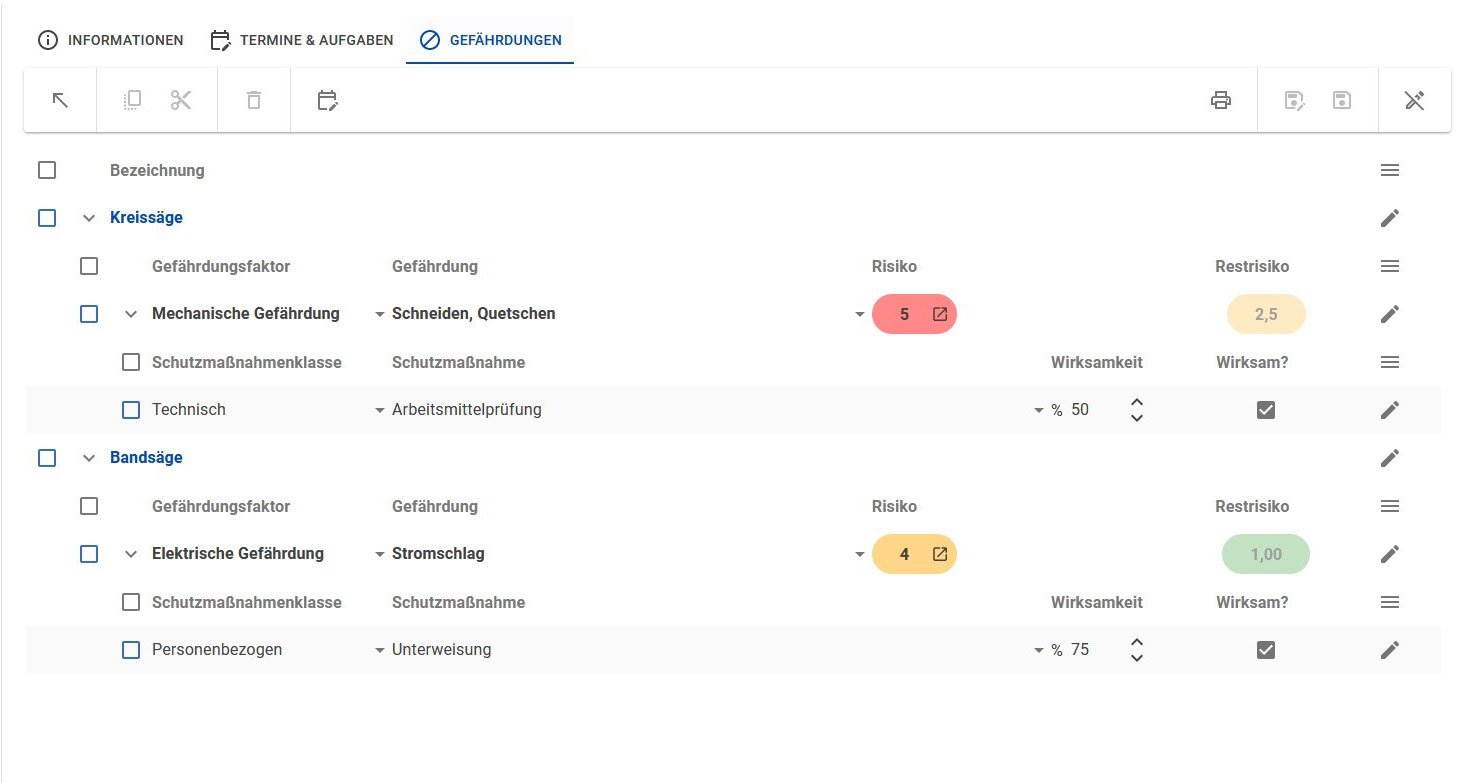
Task: Edit Mechanische Gefährdung row with pencil icon
Action: pyautogui.click(x=1389, y=314)
